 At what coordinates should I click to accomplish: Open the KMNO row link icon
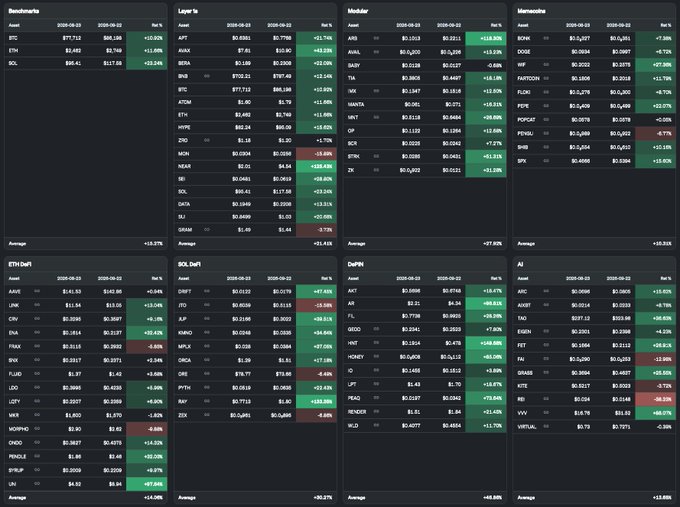click(x=207, y=333)
